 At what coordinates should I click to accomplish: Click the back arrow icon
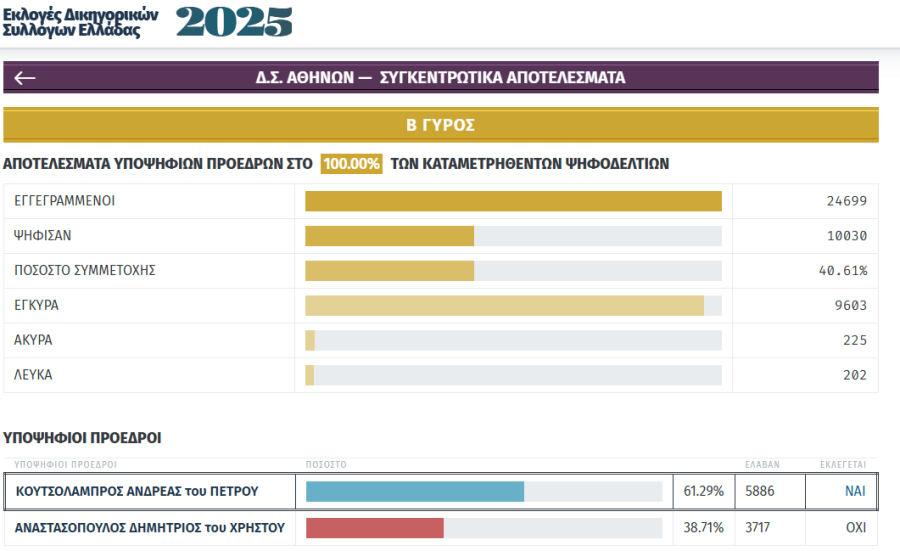25,78
